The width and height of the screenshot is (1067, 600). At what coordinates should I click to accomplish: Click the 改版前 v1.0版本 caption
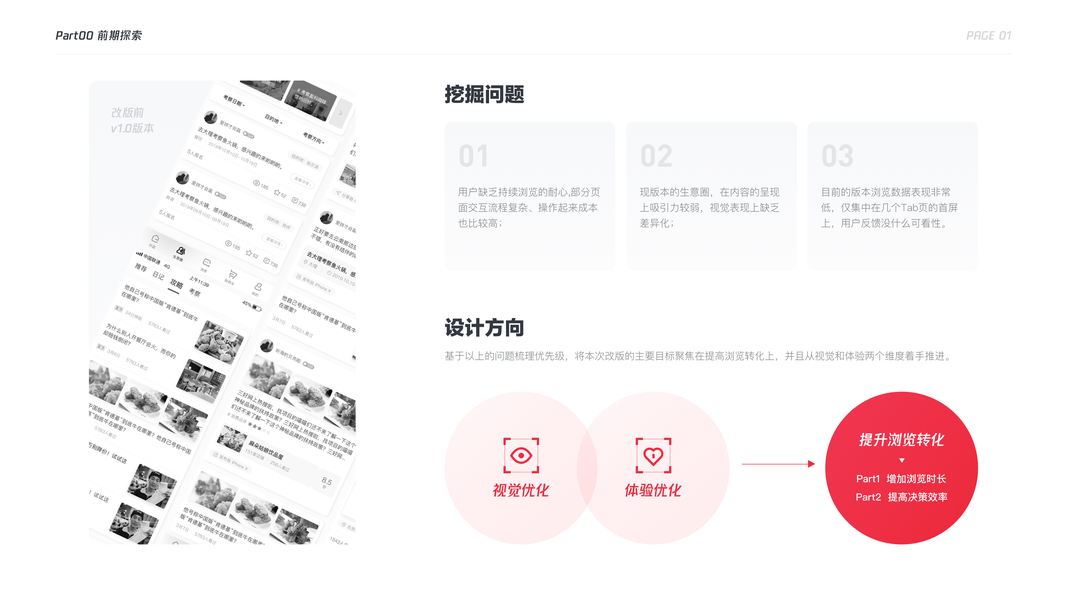click(x=132, y=120)
